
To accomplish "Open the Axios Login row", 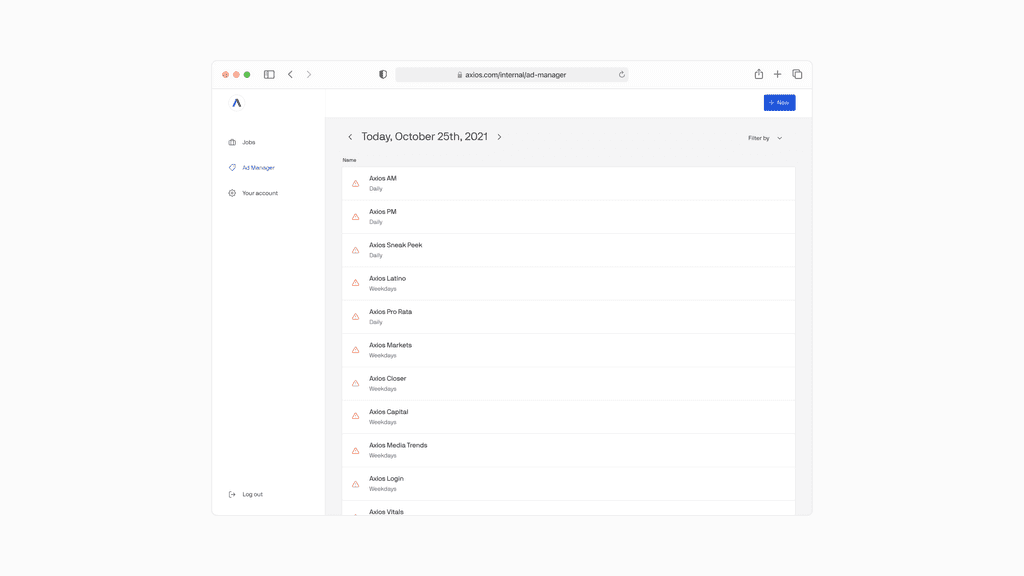I will tap(568, 483).
